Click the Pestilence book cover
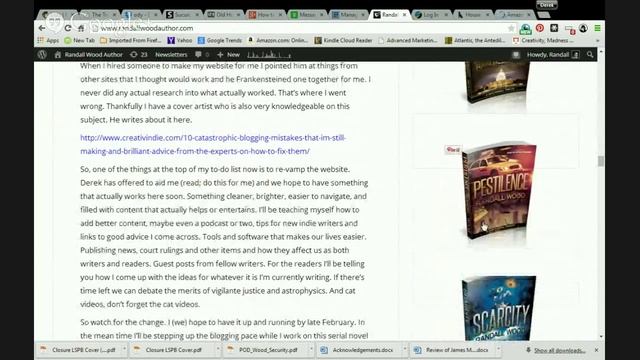This screenshot has height=360, width=640. tap(498, 191)
